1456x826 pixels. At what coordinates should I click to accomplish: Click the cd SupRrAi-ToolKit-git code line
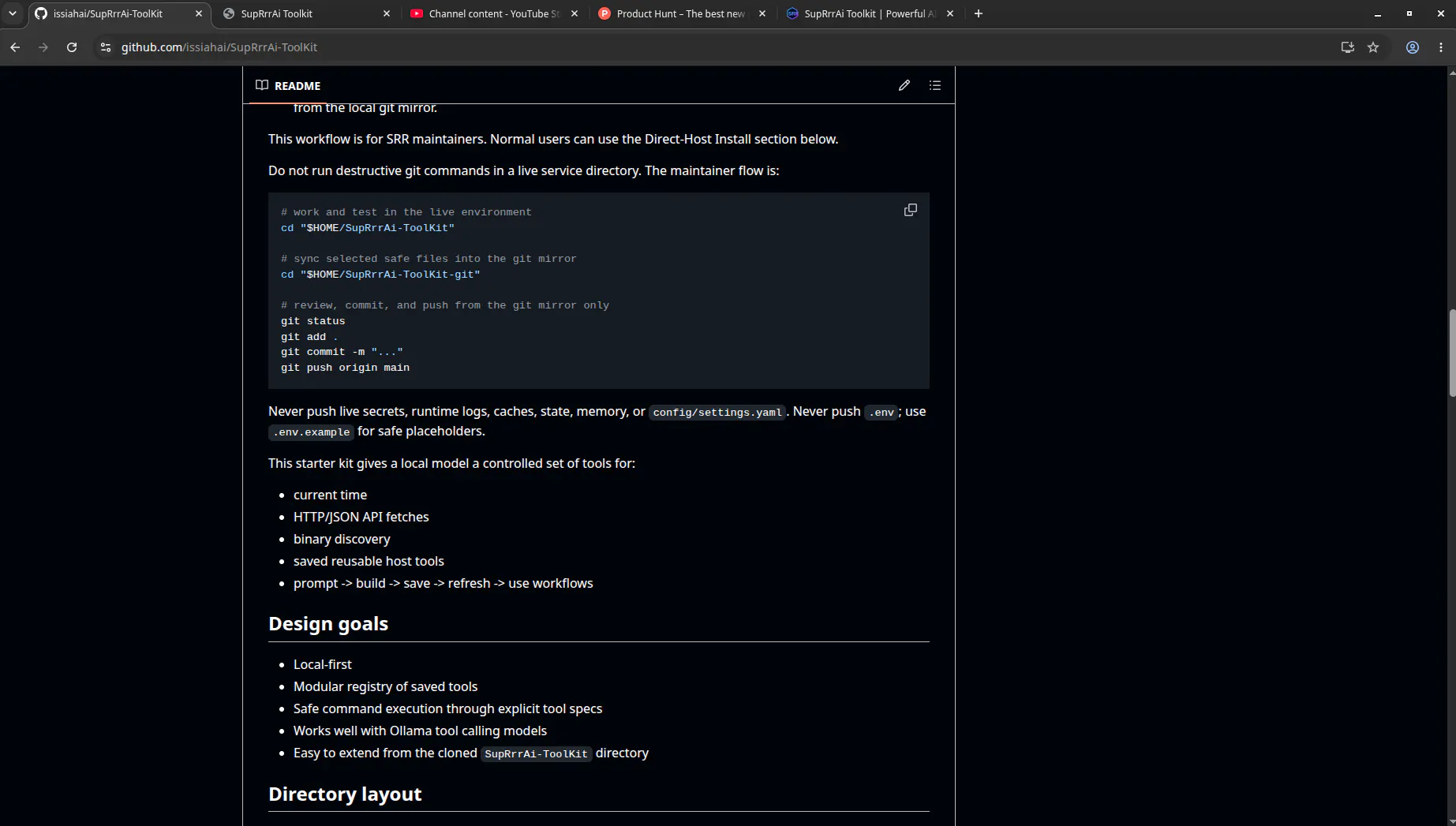tap(380, 275)
